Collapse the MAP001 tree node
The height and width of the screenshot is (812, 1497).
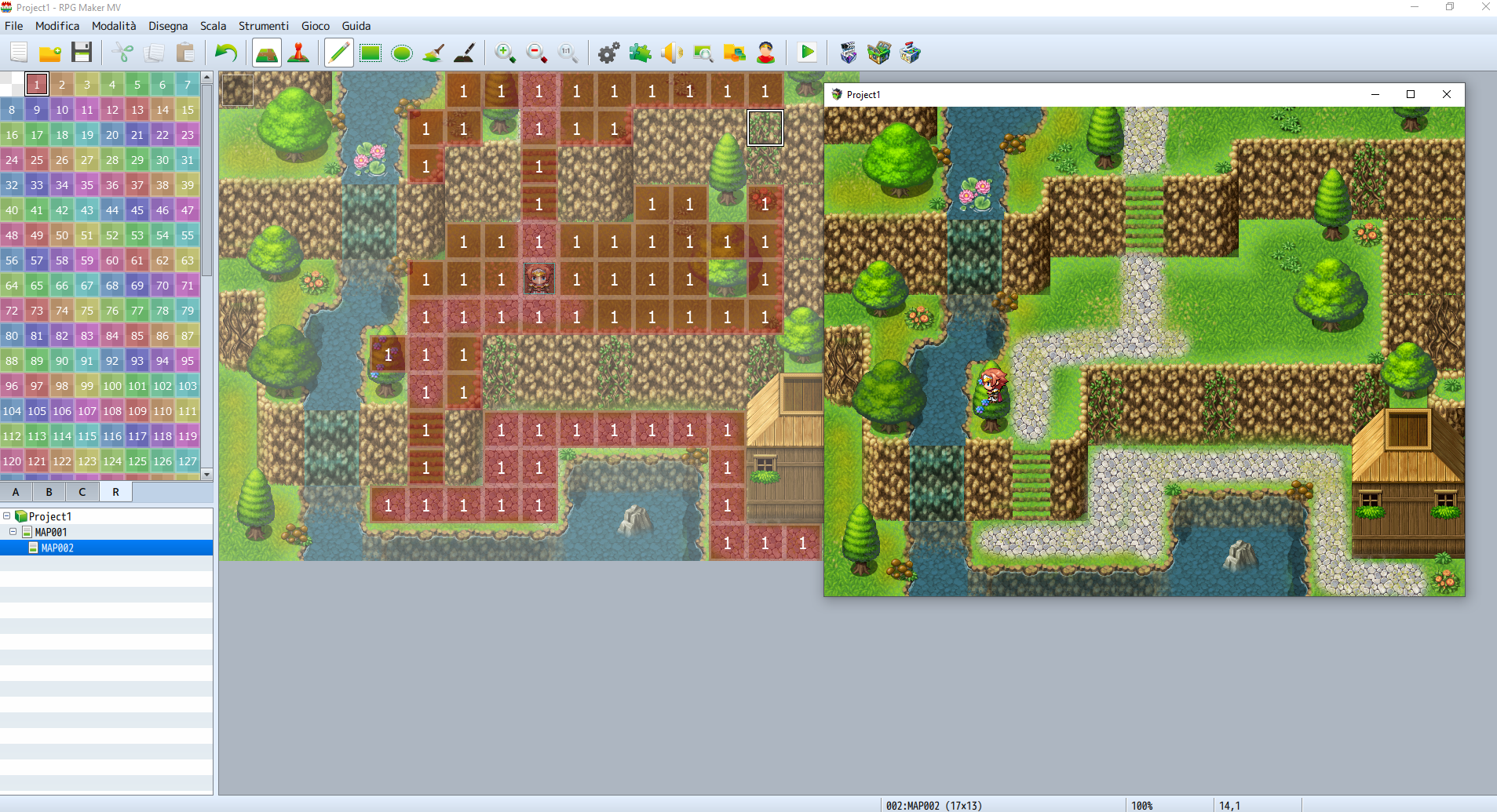(x=13, y=532)
